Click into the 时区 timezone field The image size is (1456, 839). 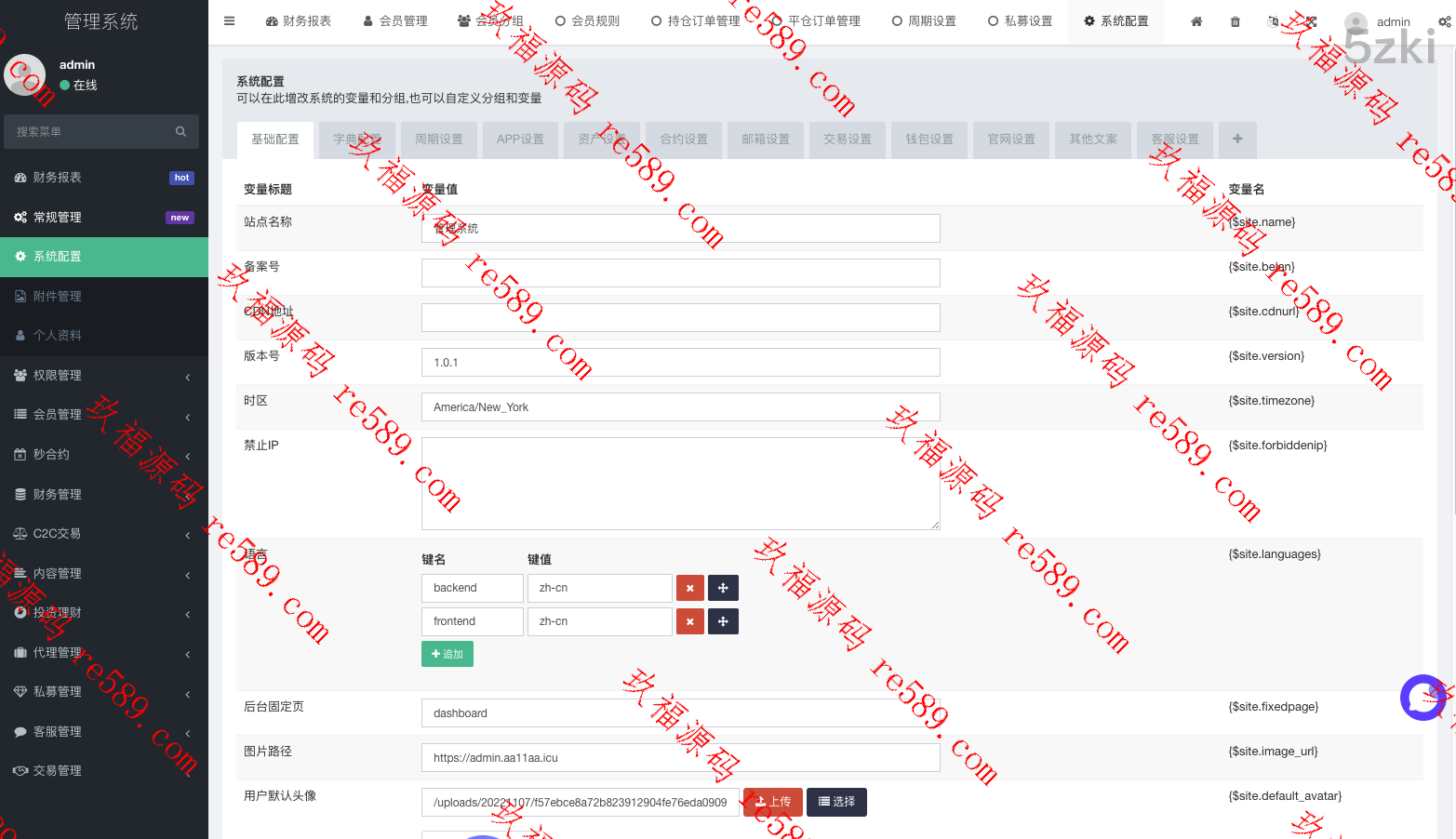(680, 407)
